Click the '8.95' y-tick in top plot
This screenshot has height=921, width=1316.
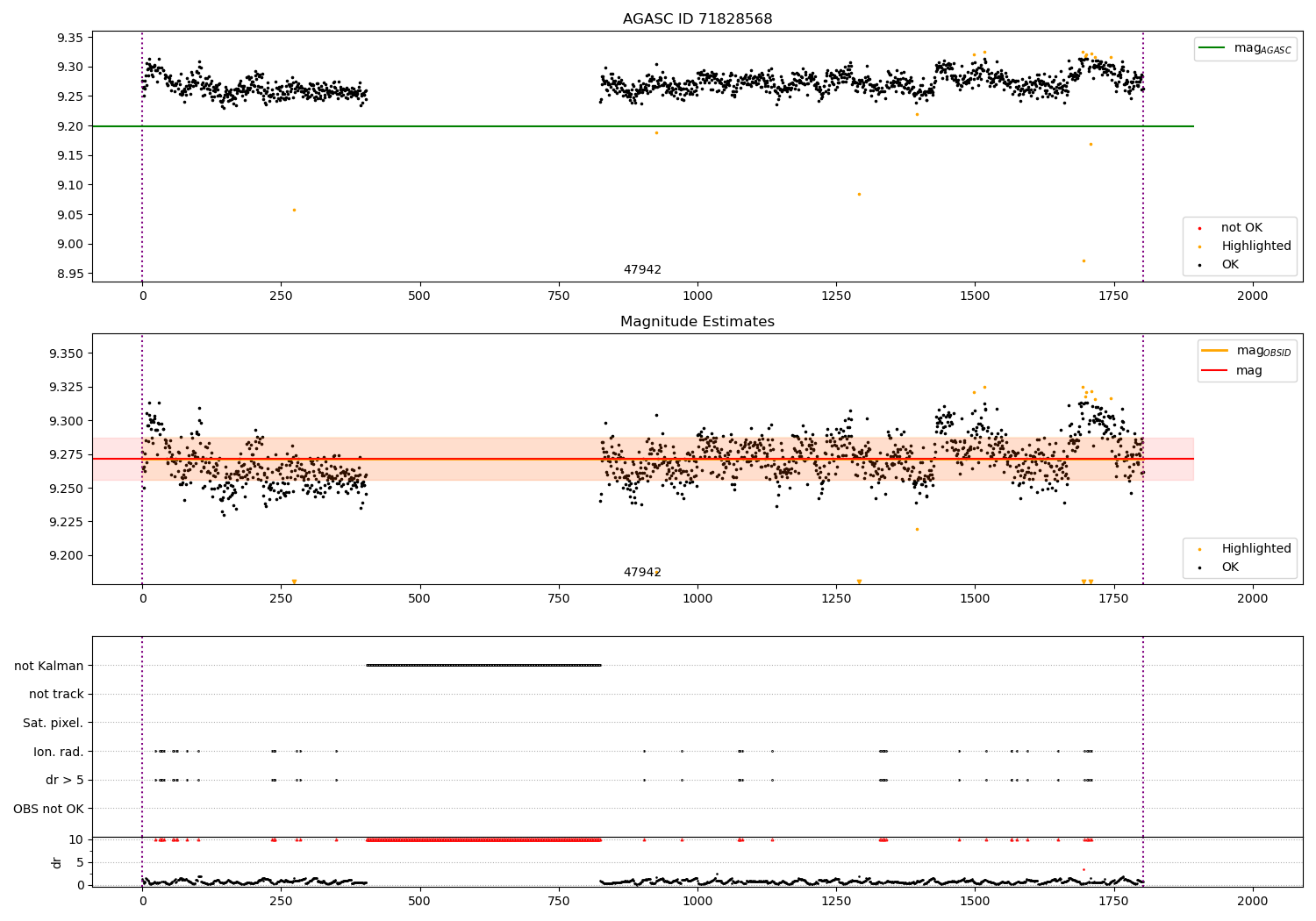coord(70,274)
